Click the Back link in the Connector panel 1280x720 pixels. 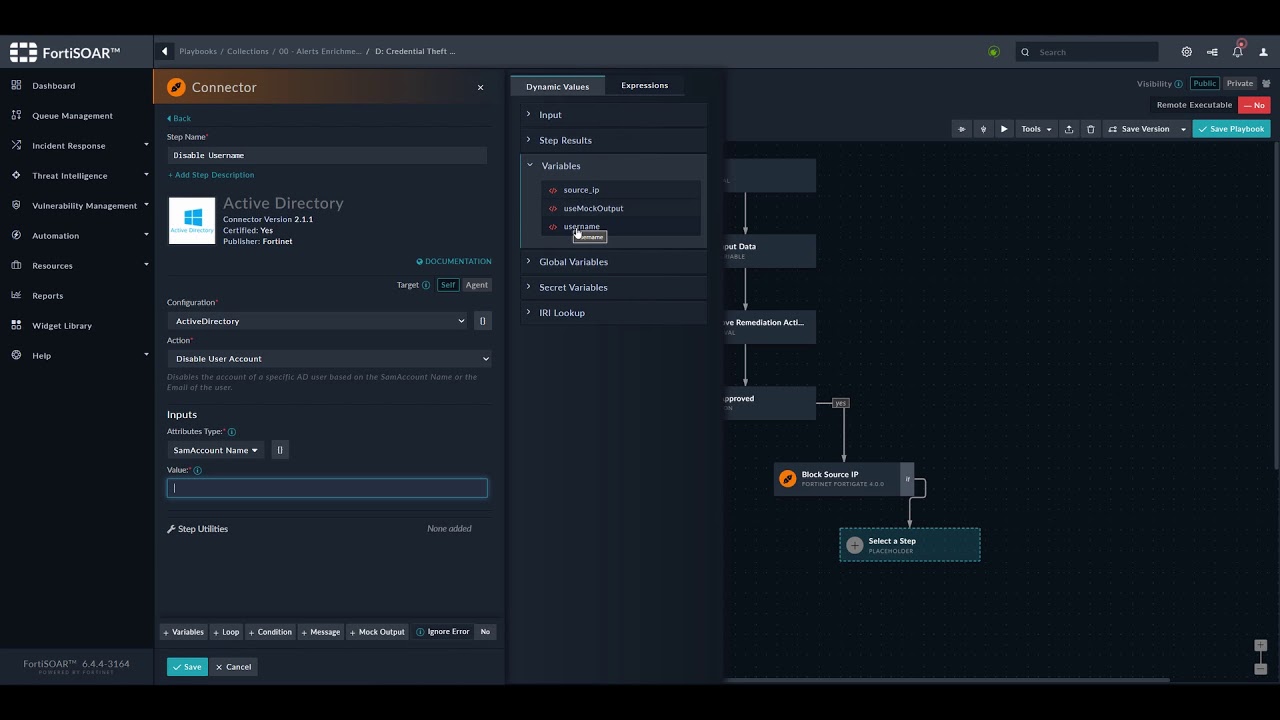pyautogui.click(x=179, y=119)
